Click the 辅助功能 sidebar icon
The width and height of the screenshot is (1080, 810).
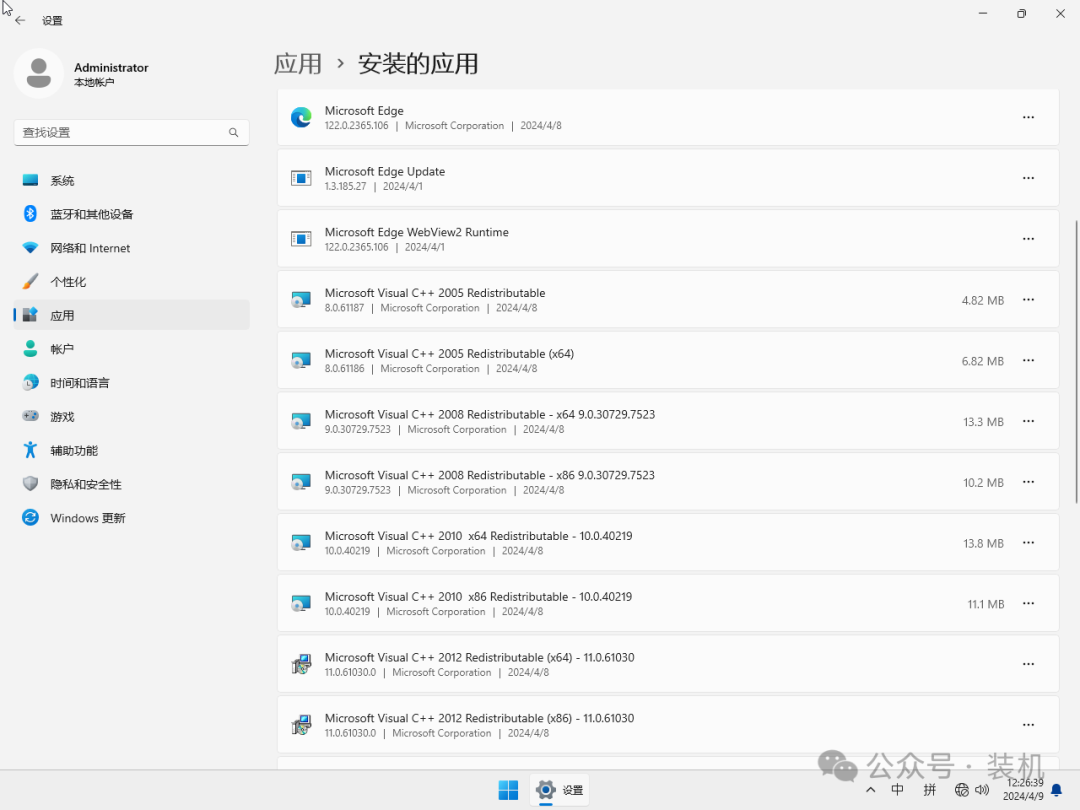pyautogui.click(x=28, y=450)
